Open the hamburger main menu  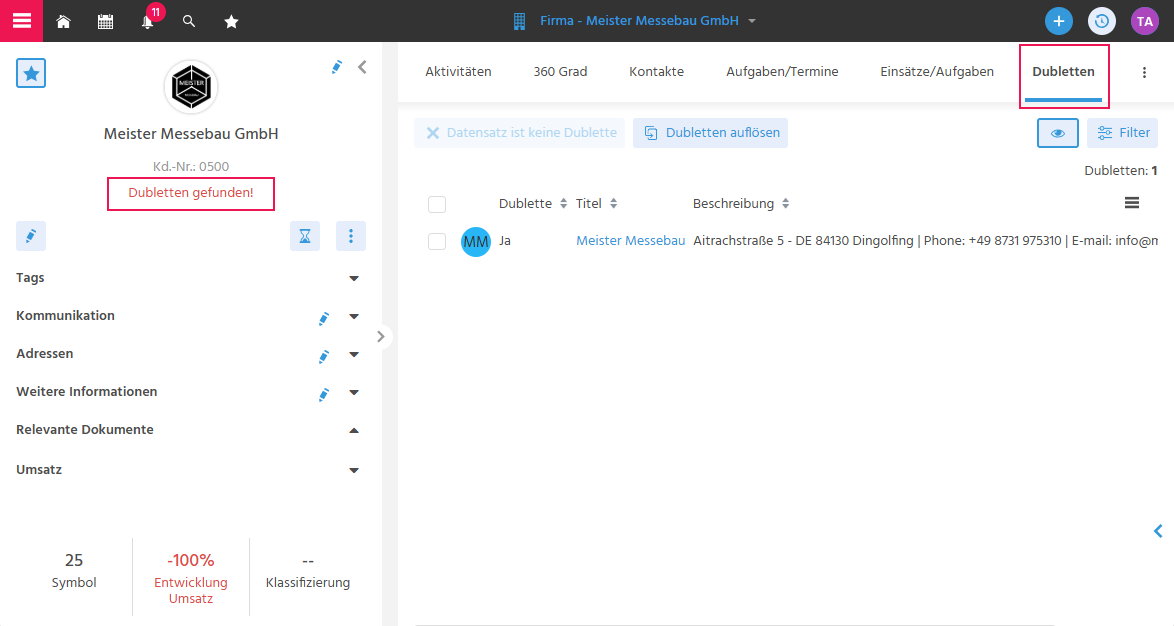pos(22,21)
